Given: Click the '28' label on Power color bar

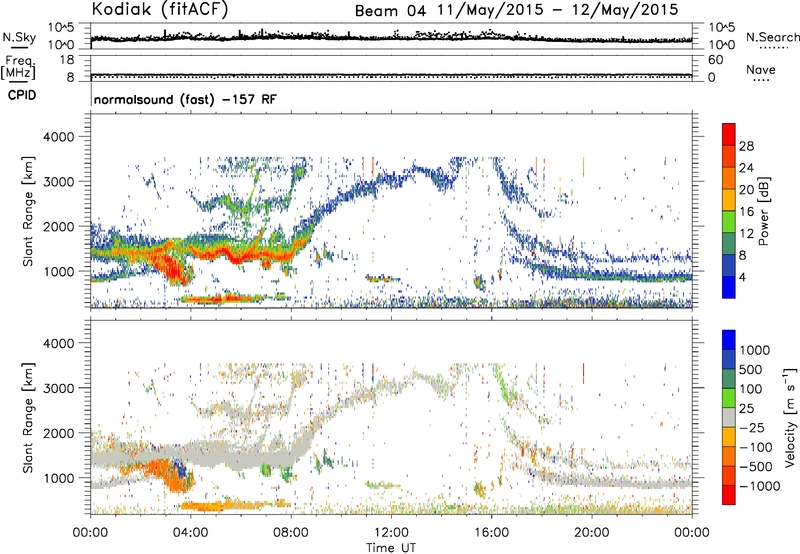Looking at the screenshot, I should [746, 146].
